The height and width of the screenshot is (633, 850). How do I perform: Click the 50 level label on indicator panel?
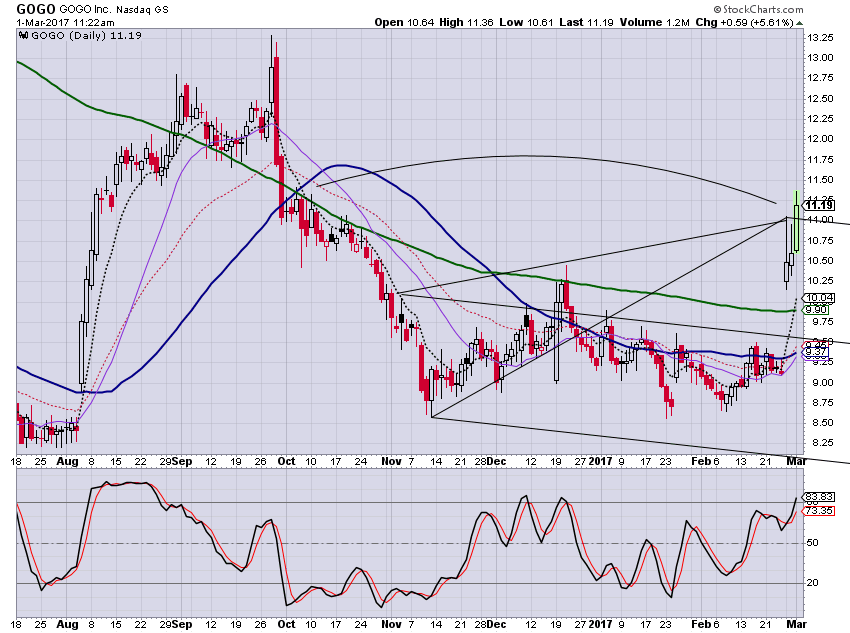click(x=812, y=542)
